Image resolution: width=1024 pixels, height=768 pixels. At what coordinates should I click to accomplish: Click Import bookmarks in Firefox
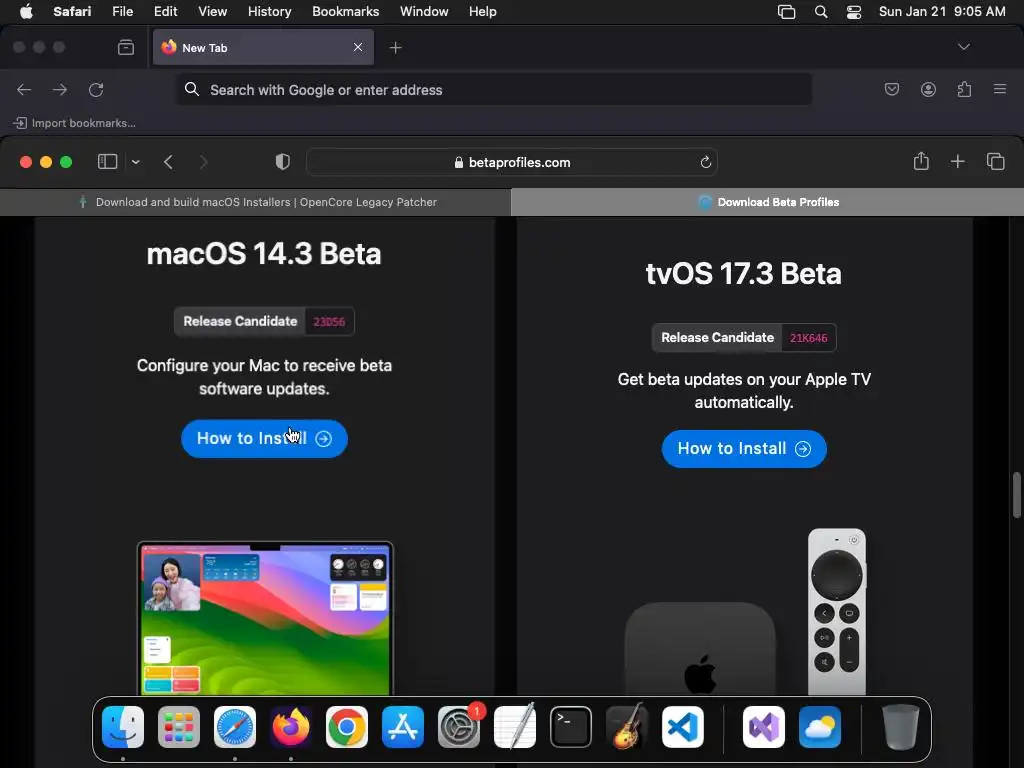[x=74, y=123]
